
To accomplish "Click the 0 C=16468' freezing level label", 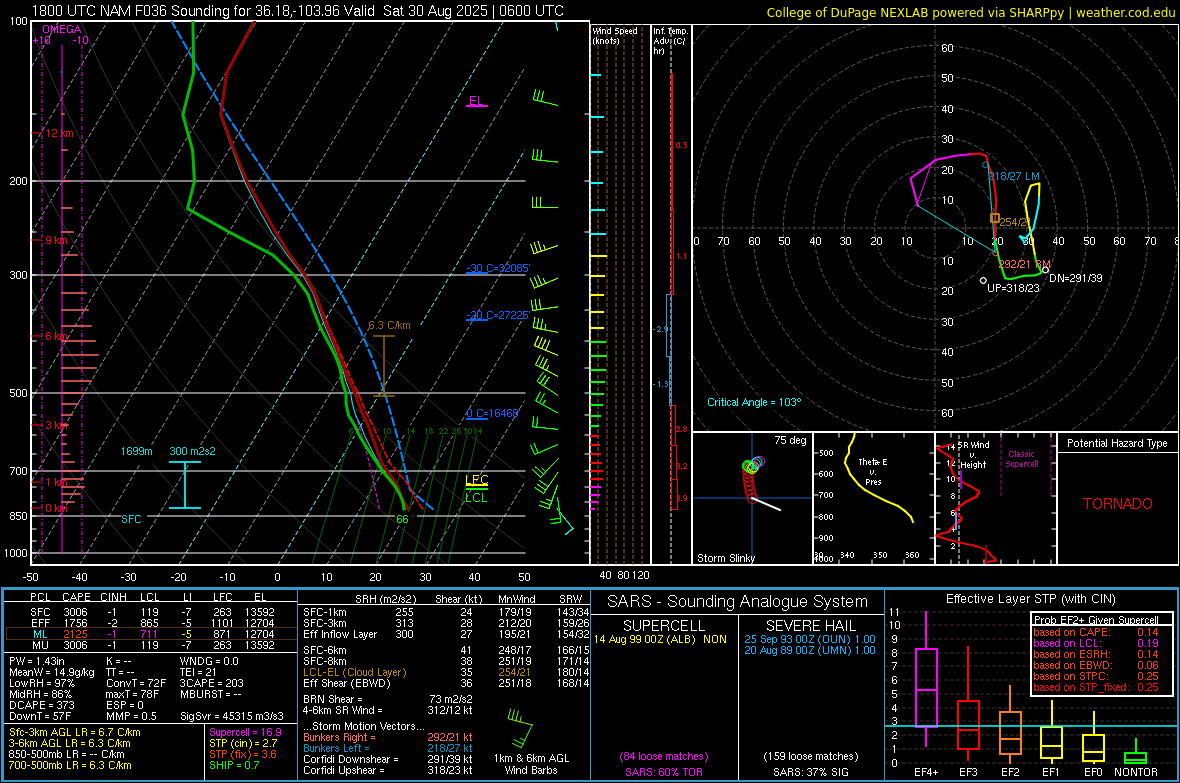I will tap(492, 413).
